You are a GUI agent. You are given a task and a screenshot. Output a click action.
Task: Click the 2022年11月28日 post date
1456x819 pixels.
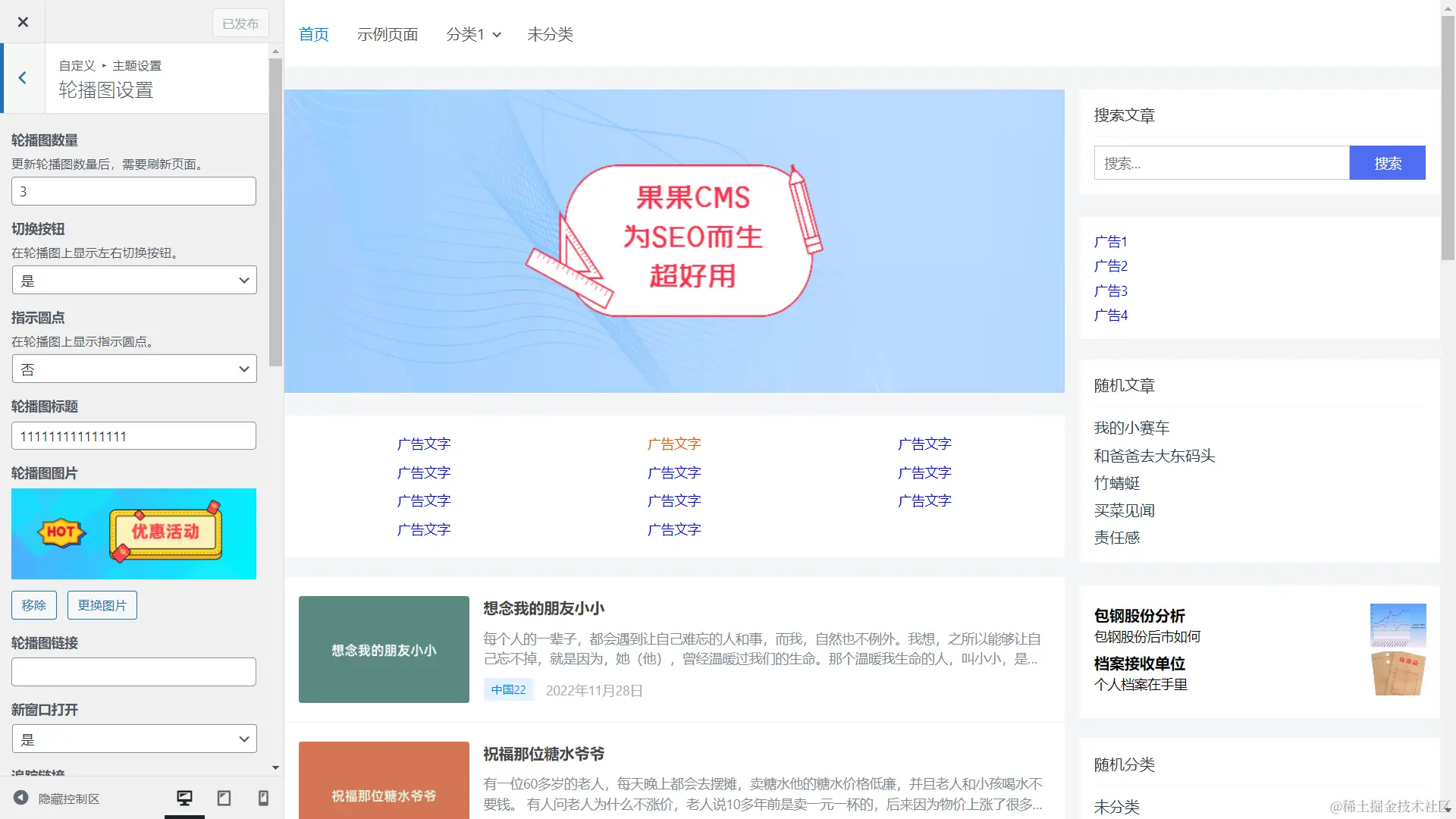point(594,690)
